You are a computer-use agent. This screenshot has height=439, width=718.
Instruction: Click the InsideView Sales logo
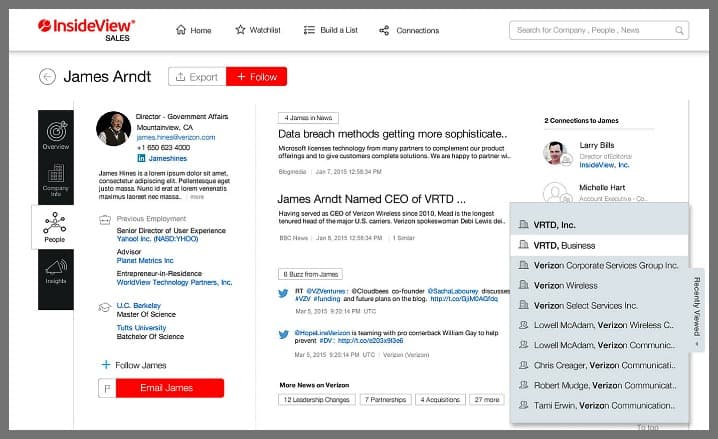coord(86,29)
